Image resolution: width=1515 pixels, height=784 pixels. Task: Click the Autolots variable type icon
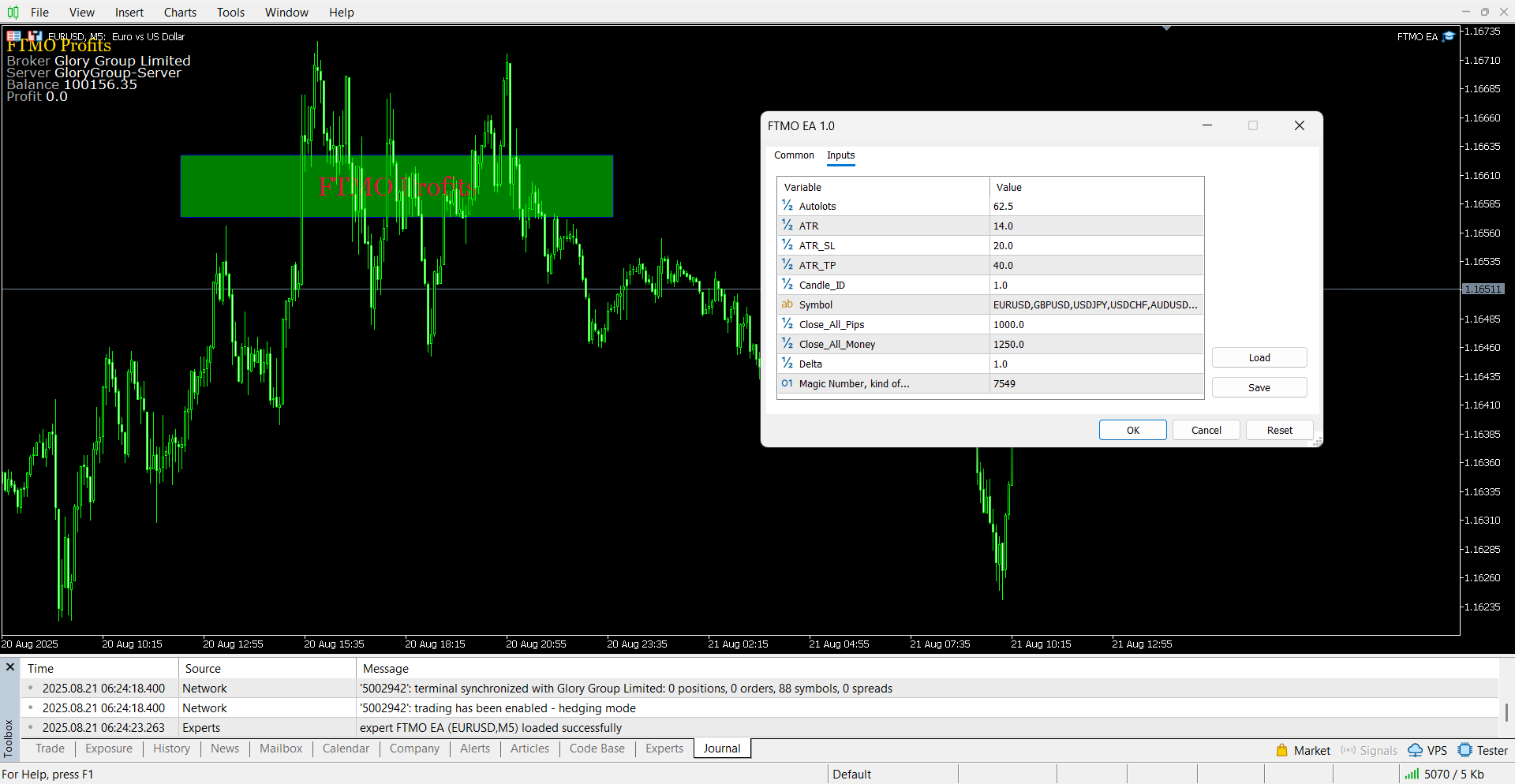787,205
